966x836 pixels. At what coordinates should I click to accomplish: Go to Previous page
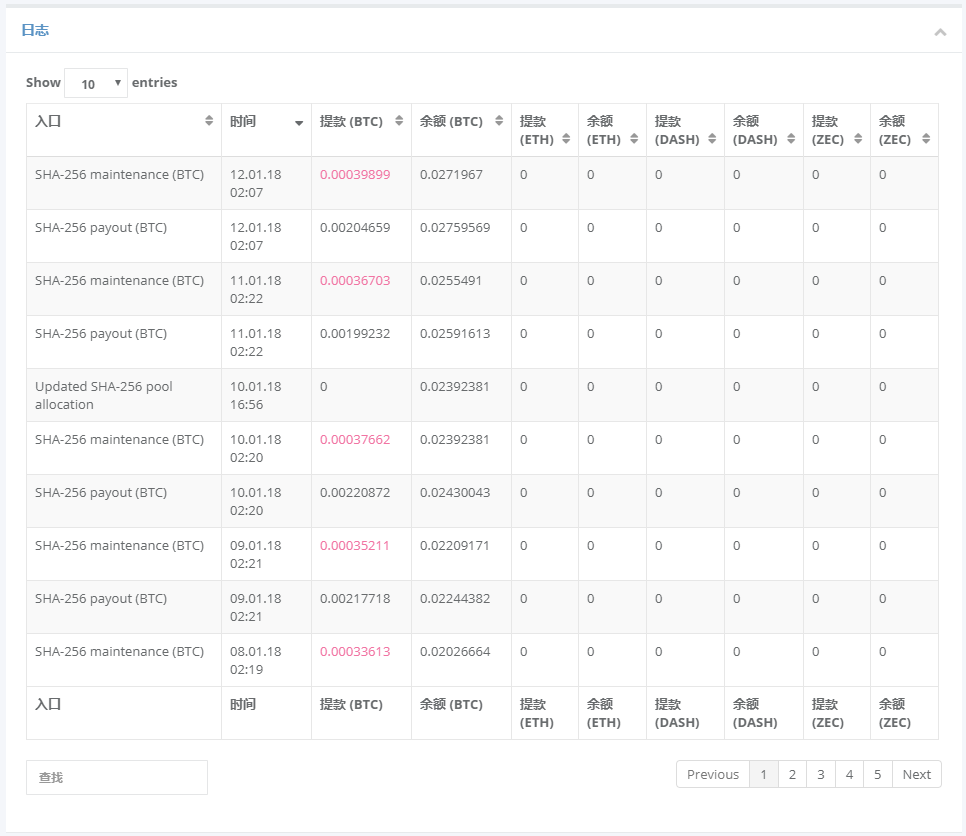coord(713,774)
